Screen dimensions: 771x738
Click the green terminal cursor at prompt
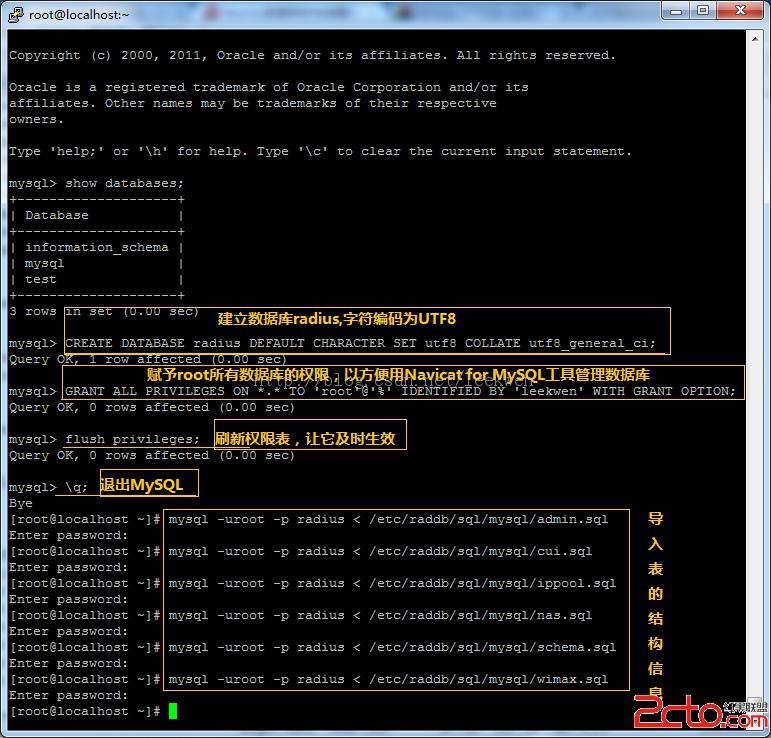pyautogui.click(x=173, y=711)
